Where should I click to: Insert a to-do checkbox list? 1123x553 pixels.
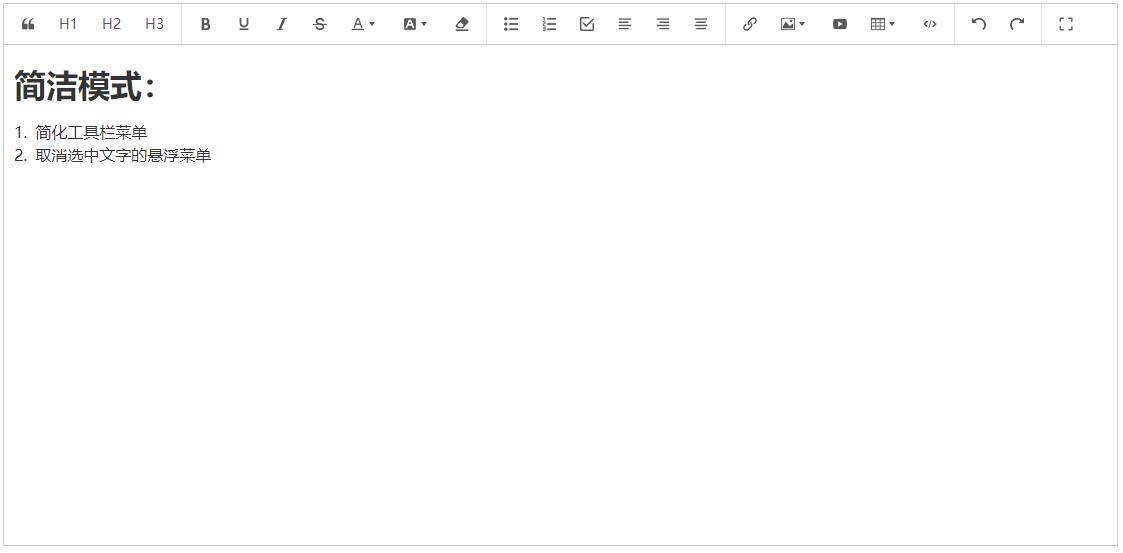pos(587,24)
